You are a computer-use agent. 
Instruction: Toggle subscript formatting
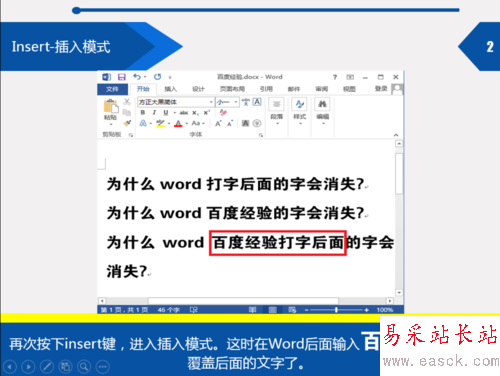tap(195, 113)
